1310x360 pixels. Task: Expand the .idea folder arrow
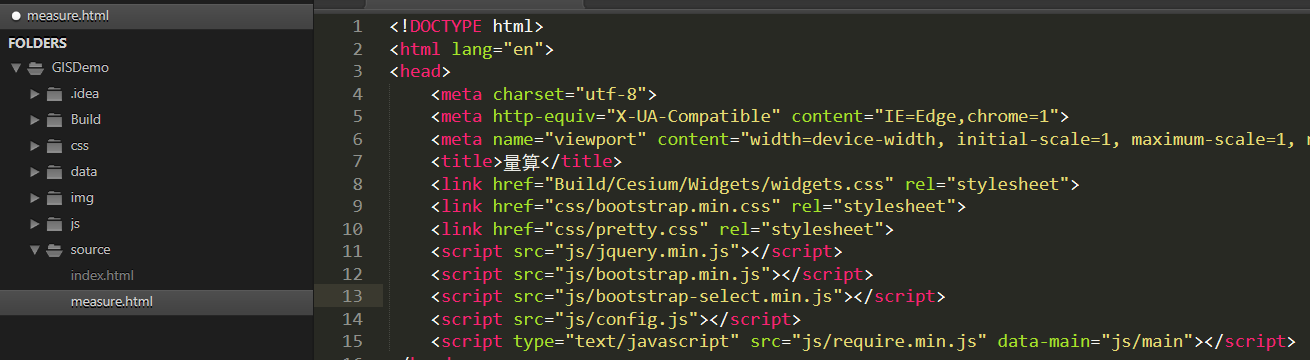[34, 94]
